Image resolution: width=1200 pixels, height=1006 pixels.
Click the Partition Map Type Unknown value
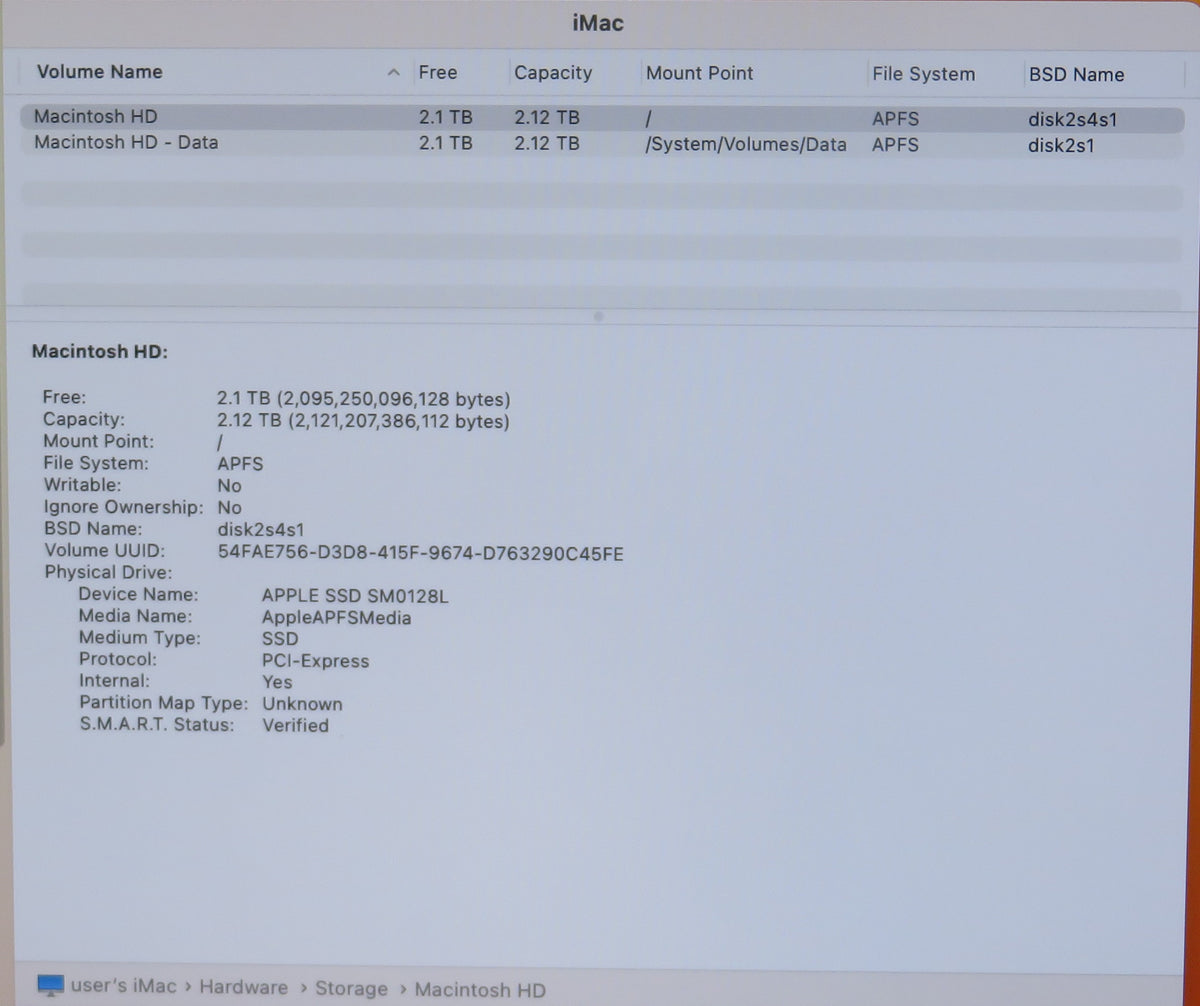click(302, 704)
